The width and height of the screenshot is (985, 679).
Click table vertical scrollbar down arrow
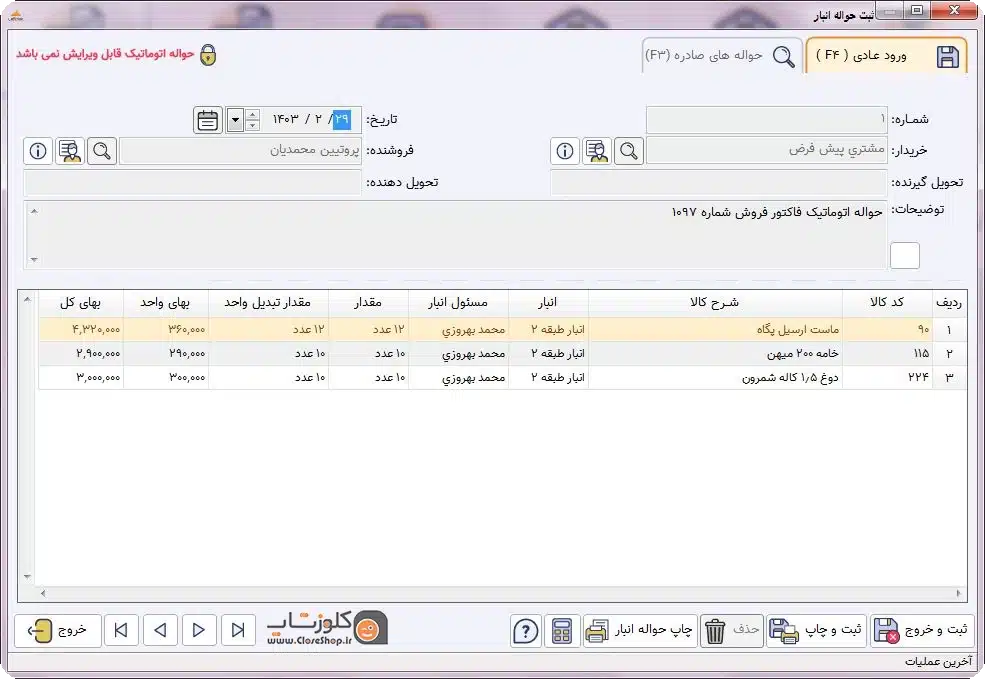coord(27,576)
